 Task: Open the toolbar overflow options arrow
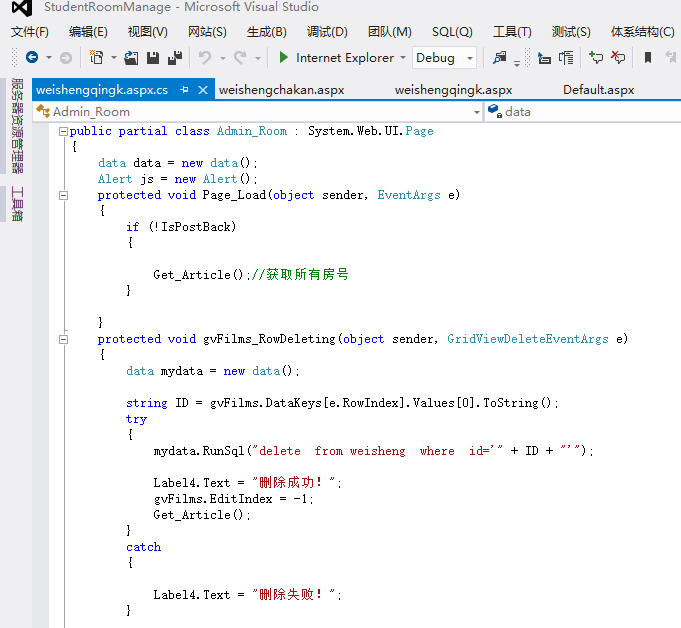517,63
